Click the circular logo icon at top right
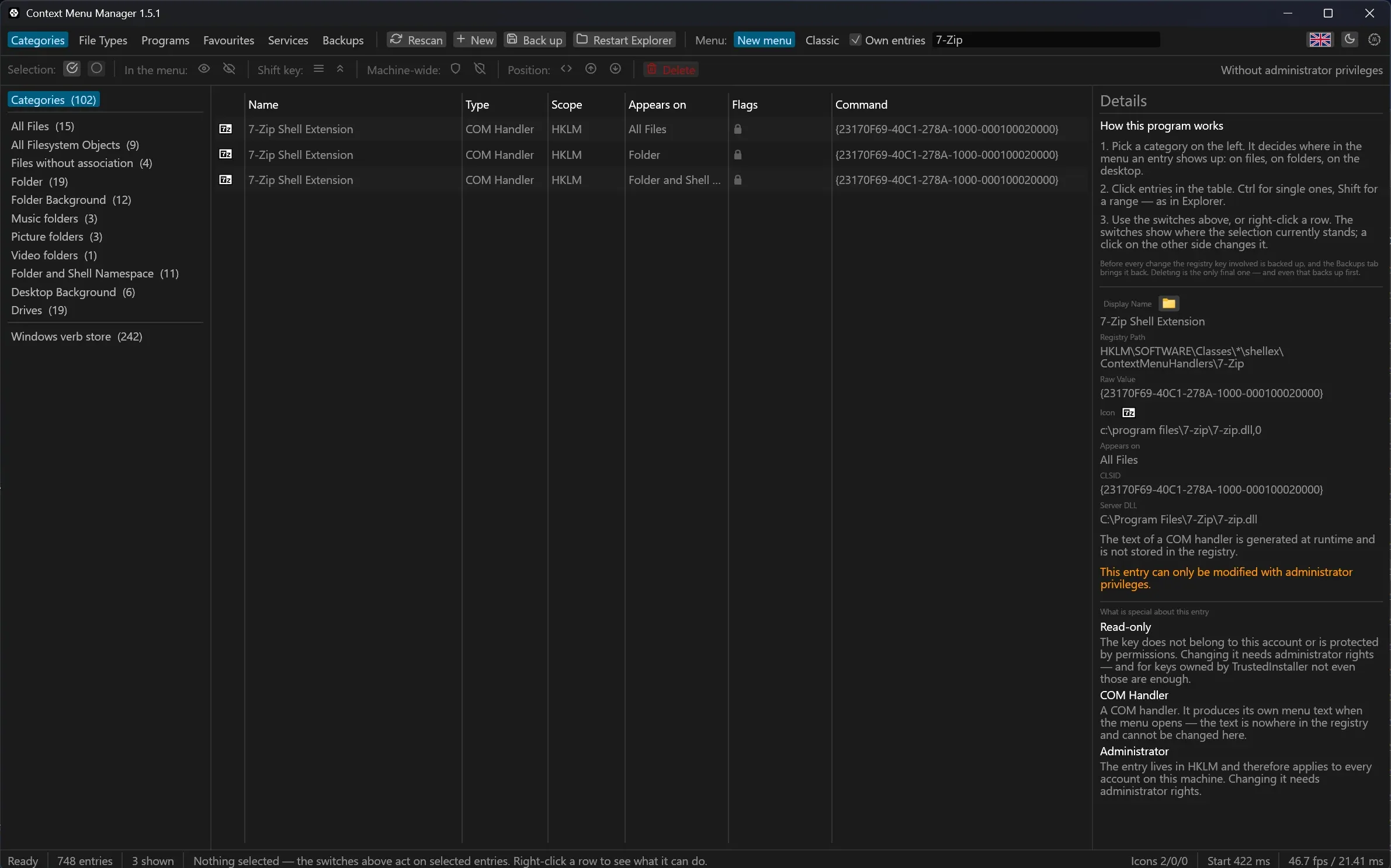 (1374, 39)
